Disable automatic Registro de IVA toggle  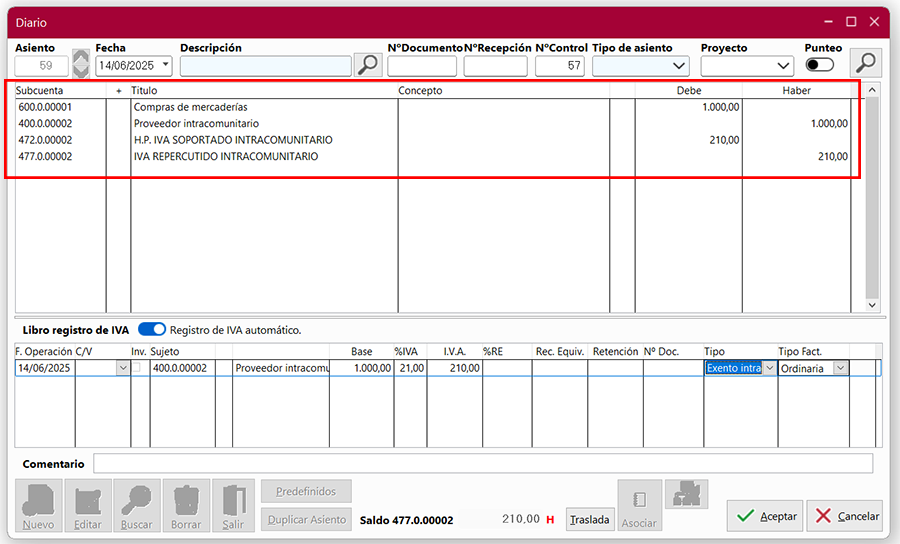click(x=152, y=329)
